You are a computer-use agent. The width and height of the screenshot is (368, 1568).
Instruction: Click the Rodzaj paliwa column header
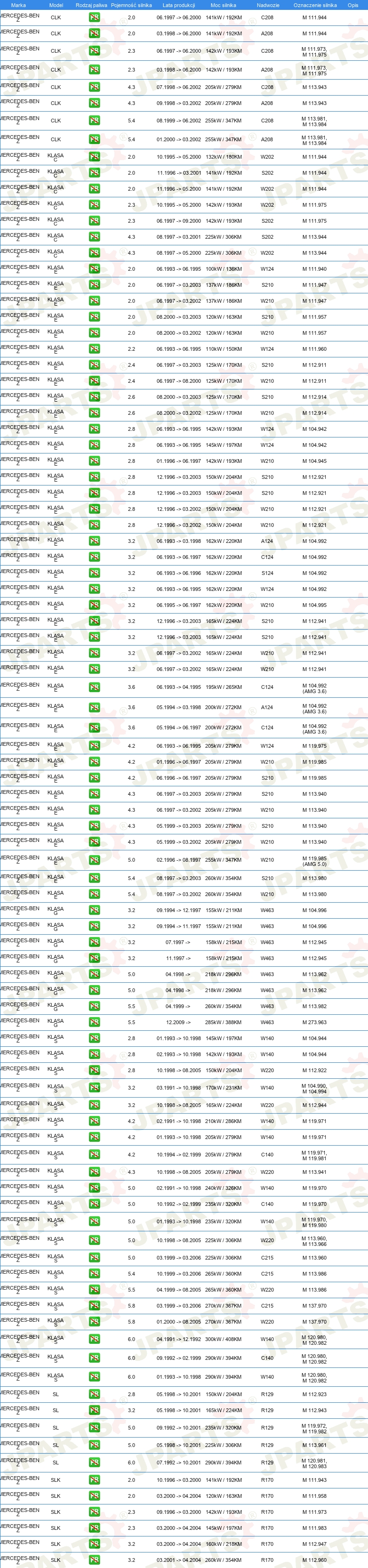tap(91, 5)
